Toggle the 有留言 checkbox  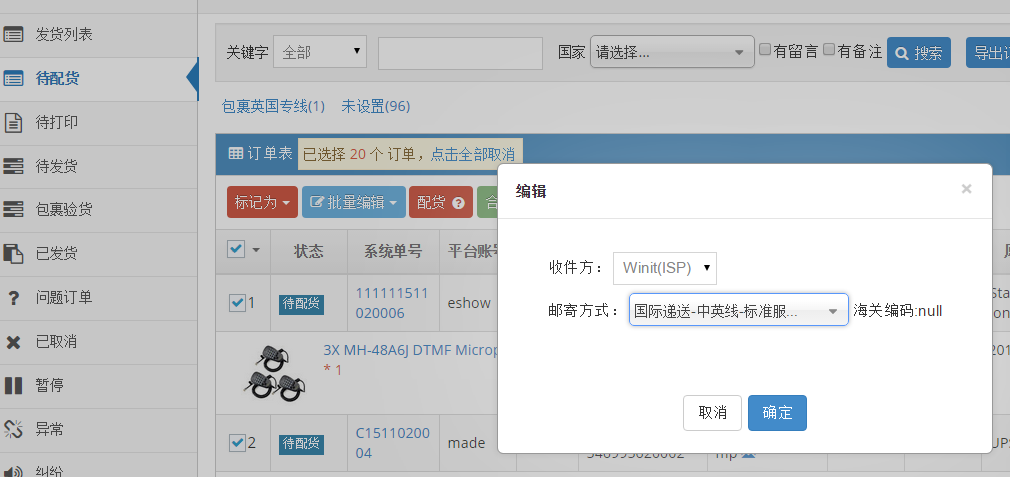tap(765, 50)
